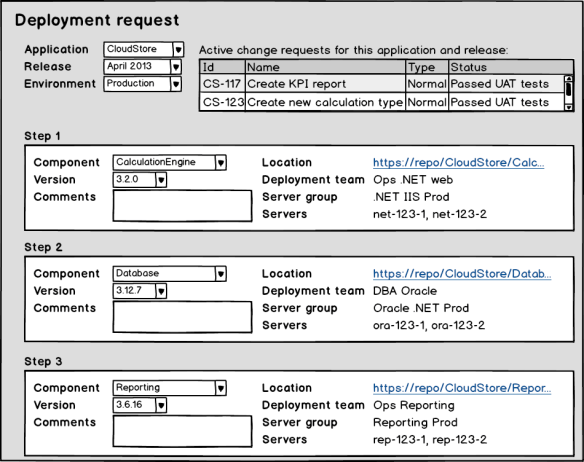The width and height of the screenshot is (584, 462).
Task: Click the Step 1 Comments text box
Action: [x=182, y=206]
